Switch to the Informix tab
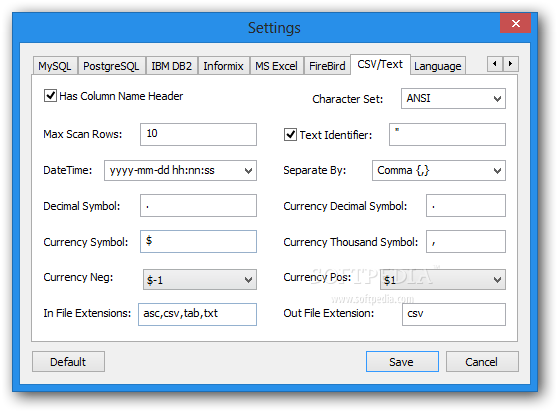 click(223, 66)
